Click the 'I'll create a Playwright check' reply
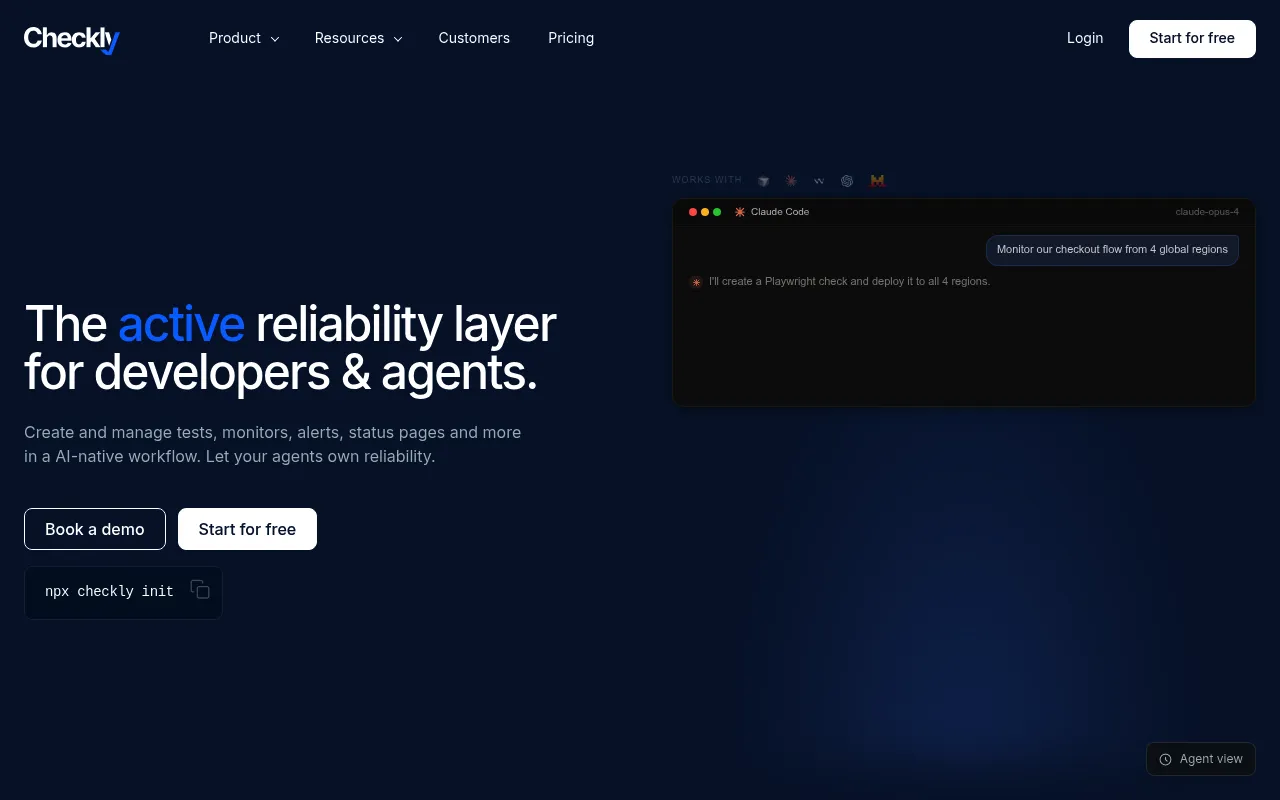This screenshot has width=1280, height=800. tap(849, 281)
